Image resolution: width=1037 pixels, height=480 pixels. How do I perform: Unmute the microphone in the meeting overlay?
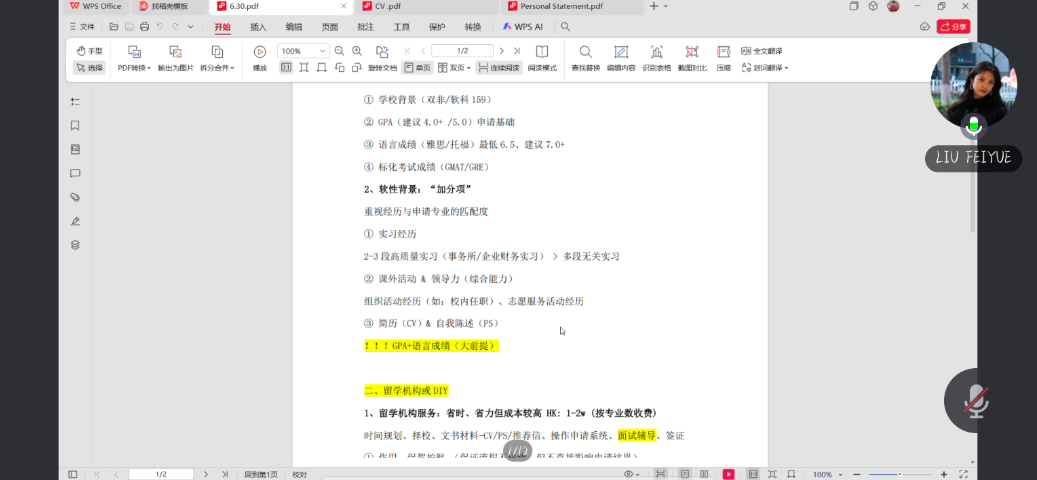tap(976, 400)
